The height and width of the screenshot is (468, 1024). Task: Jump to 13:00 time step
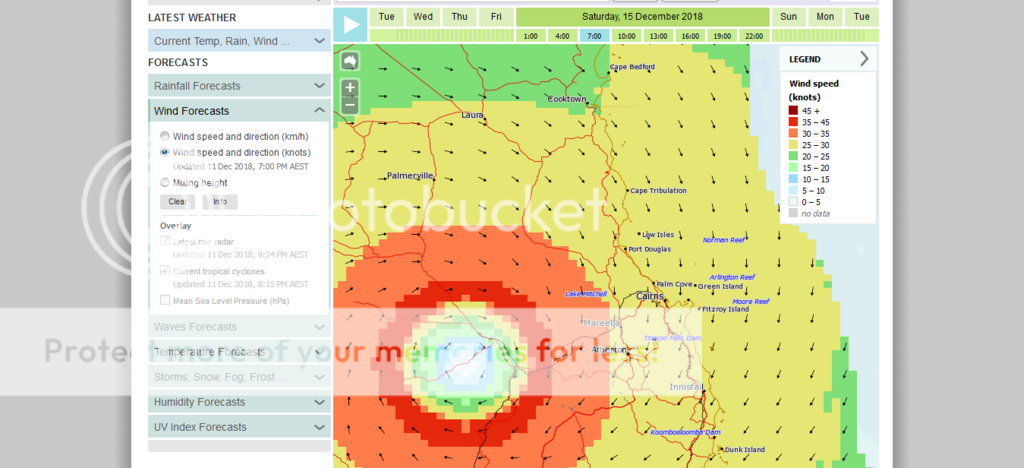click(x=658, y=36)
